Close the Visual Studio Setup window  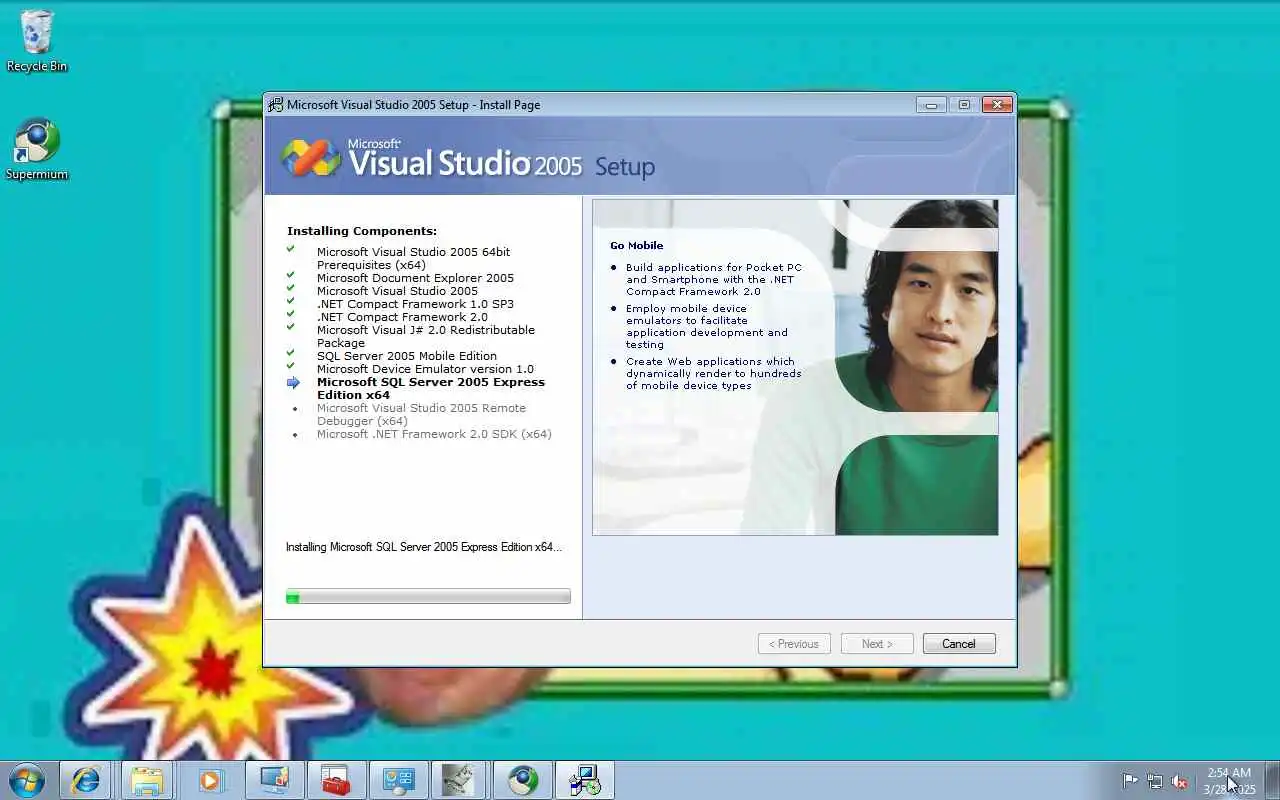pyautogui.click(x=997, y=104)
